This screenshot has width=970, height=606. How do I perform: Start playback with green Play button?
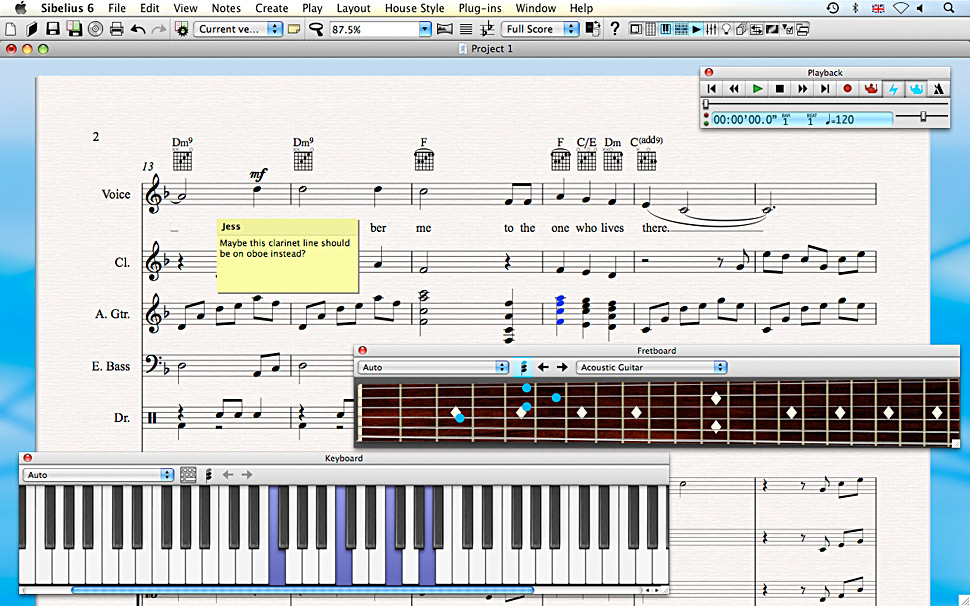[x=757, y=89]
